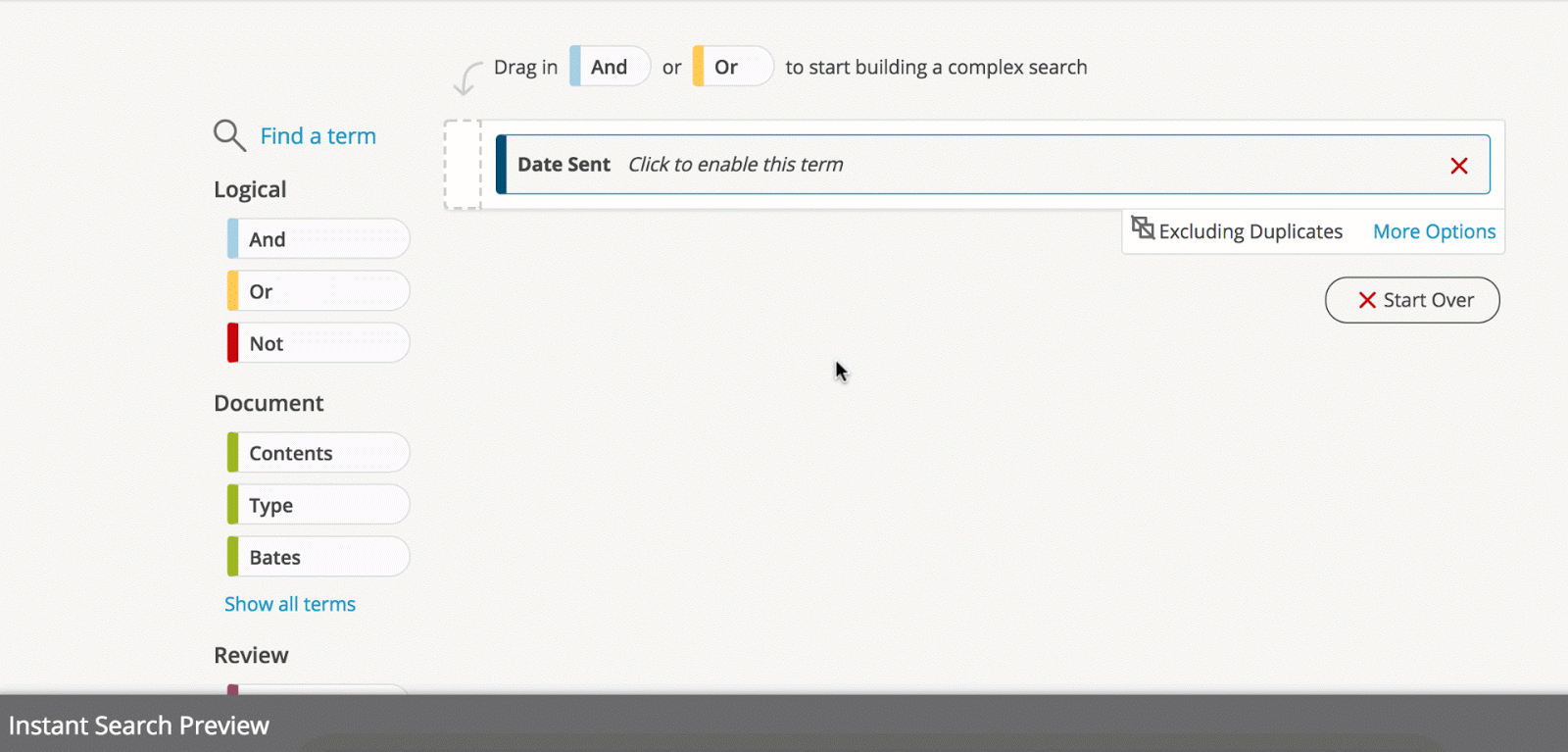Viewport: 1568px width, 752px height.
Task: Show all terms in Document section
Action: [290, 604]
